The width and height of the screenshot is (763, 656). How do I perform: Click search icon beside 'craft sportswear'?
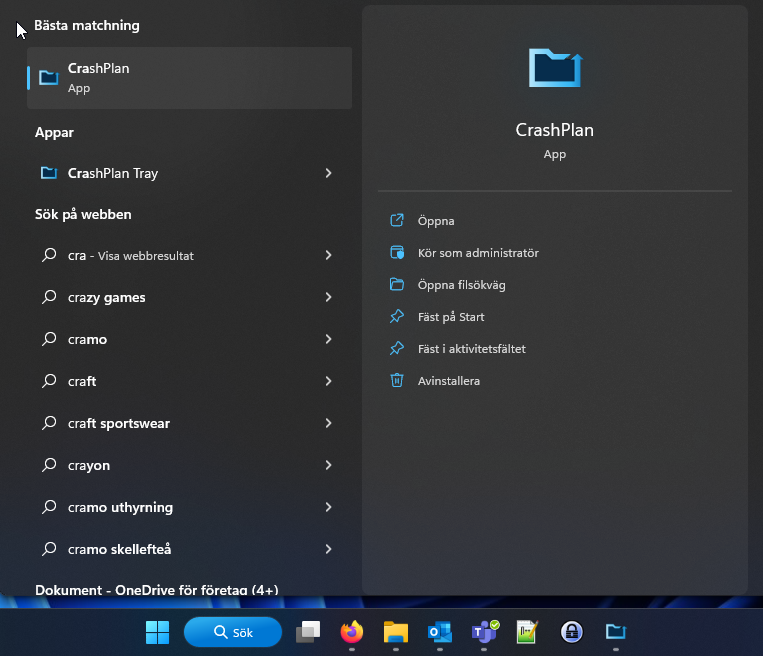point(49,423)
